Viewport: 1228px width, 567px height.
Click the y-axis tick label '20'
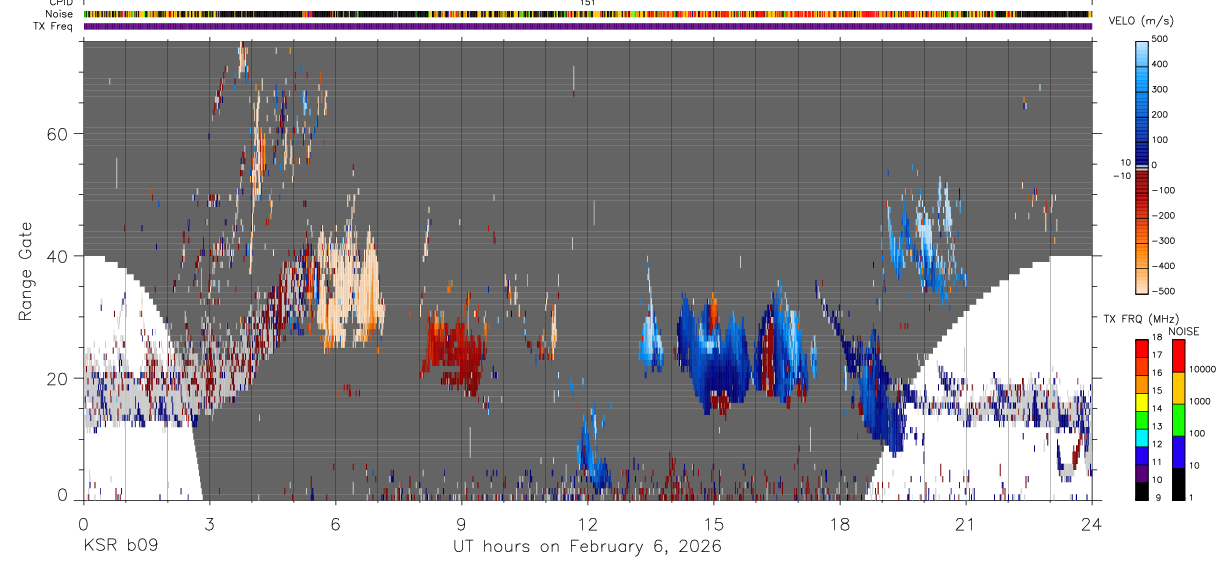coord(57,378)
